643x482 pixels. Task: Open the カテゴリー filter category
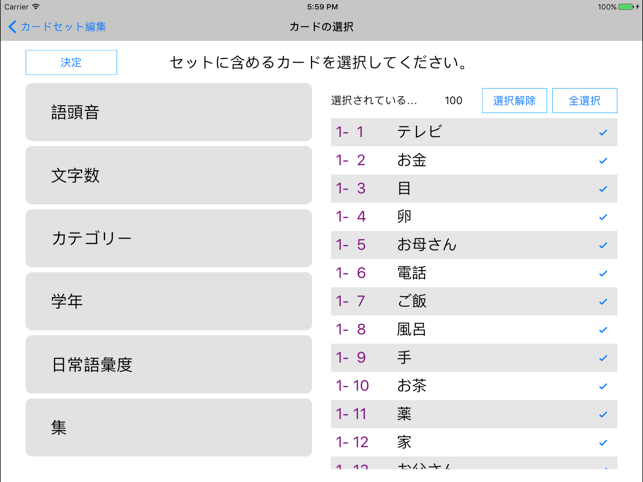[169, 238]
